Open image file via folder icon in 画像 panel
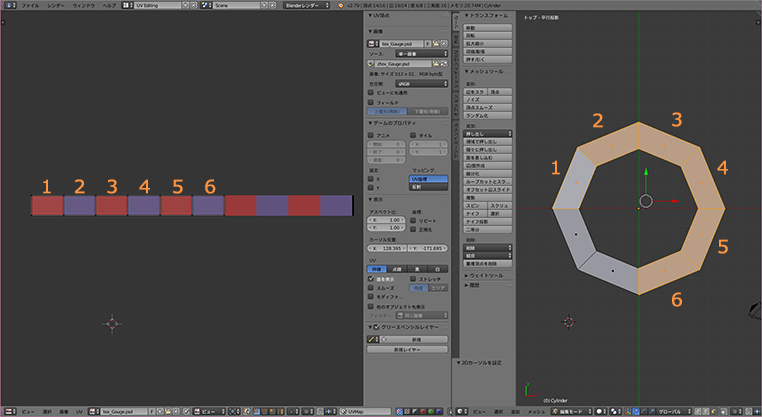The image size is (762, 417). (436, 44)
